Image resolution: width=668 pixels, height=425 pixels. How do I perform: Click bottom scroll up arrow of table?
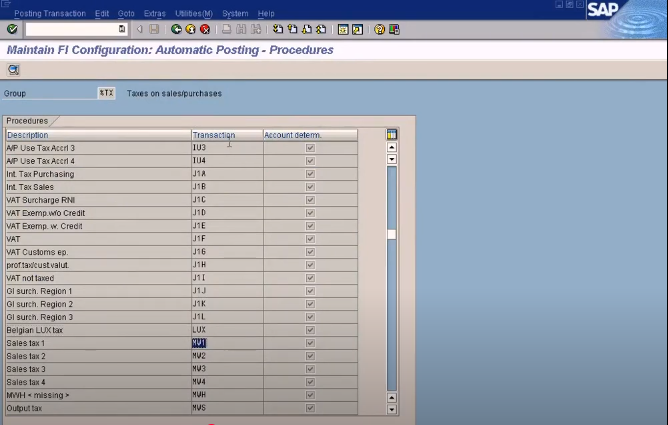click(392, 398)
